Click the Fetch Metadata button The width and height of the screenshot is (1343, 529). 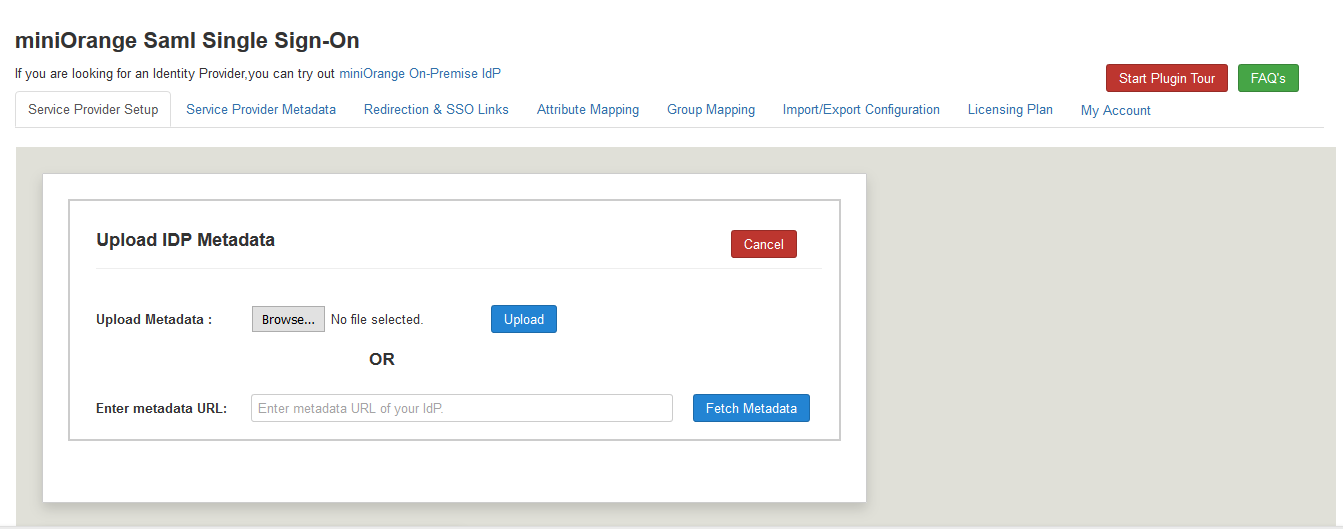(x=751, y=408)
